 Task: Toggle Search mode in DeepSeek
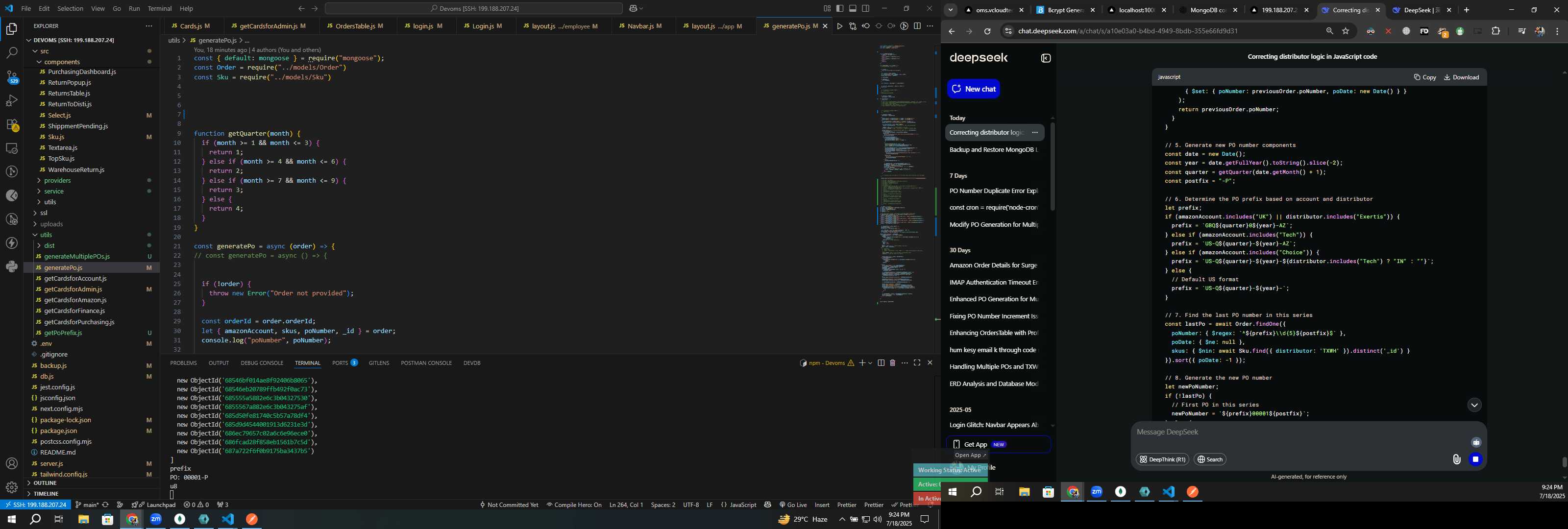click(1209, 459)
